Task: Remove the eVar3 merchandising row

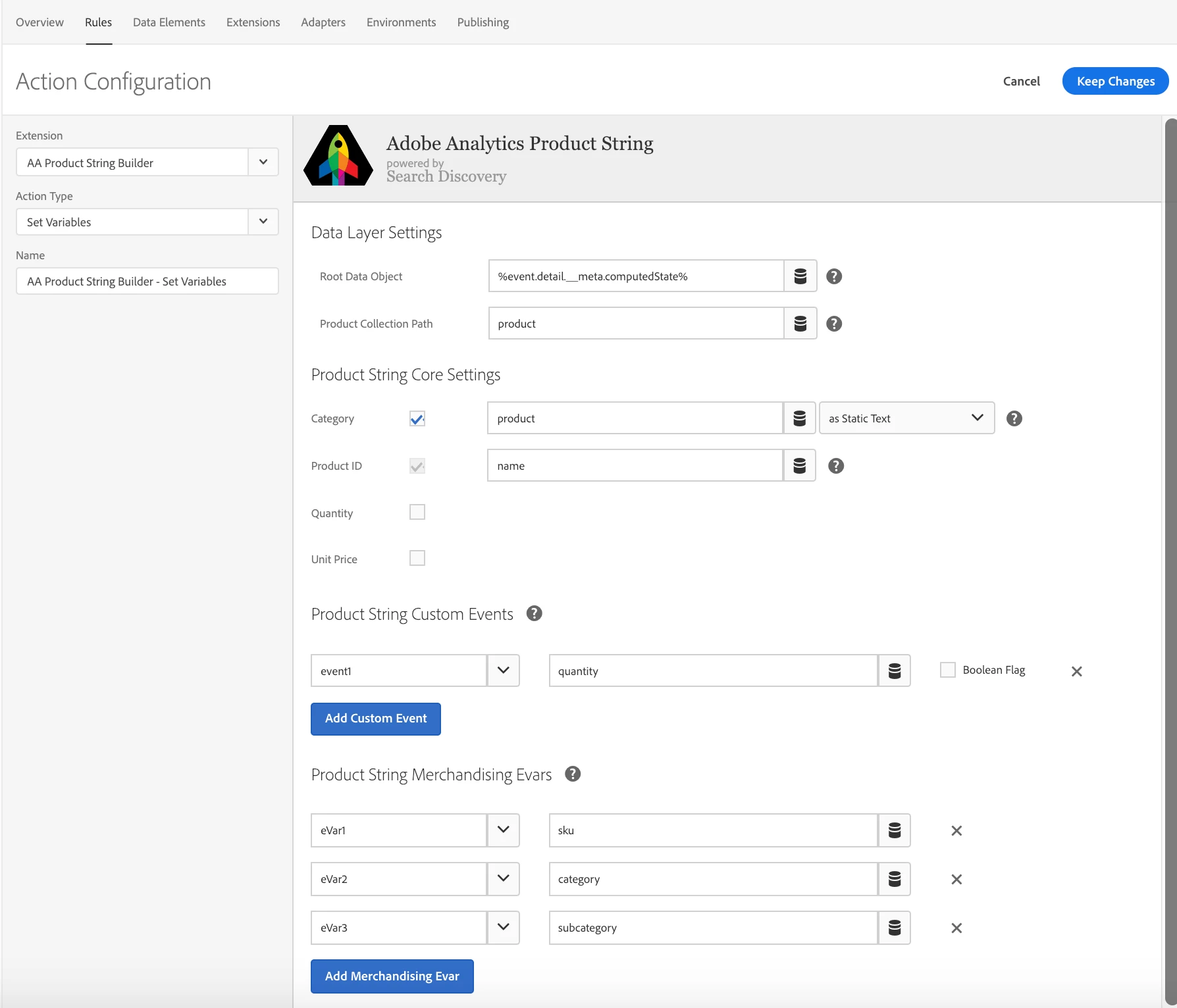Action: pyautogui.click(x=957, y=928)
